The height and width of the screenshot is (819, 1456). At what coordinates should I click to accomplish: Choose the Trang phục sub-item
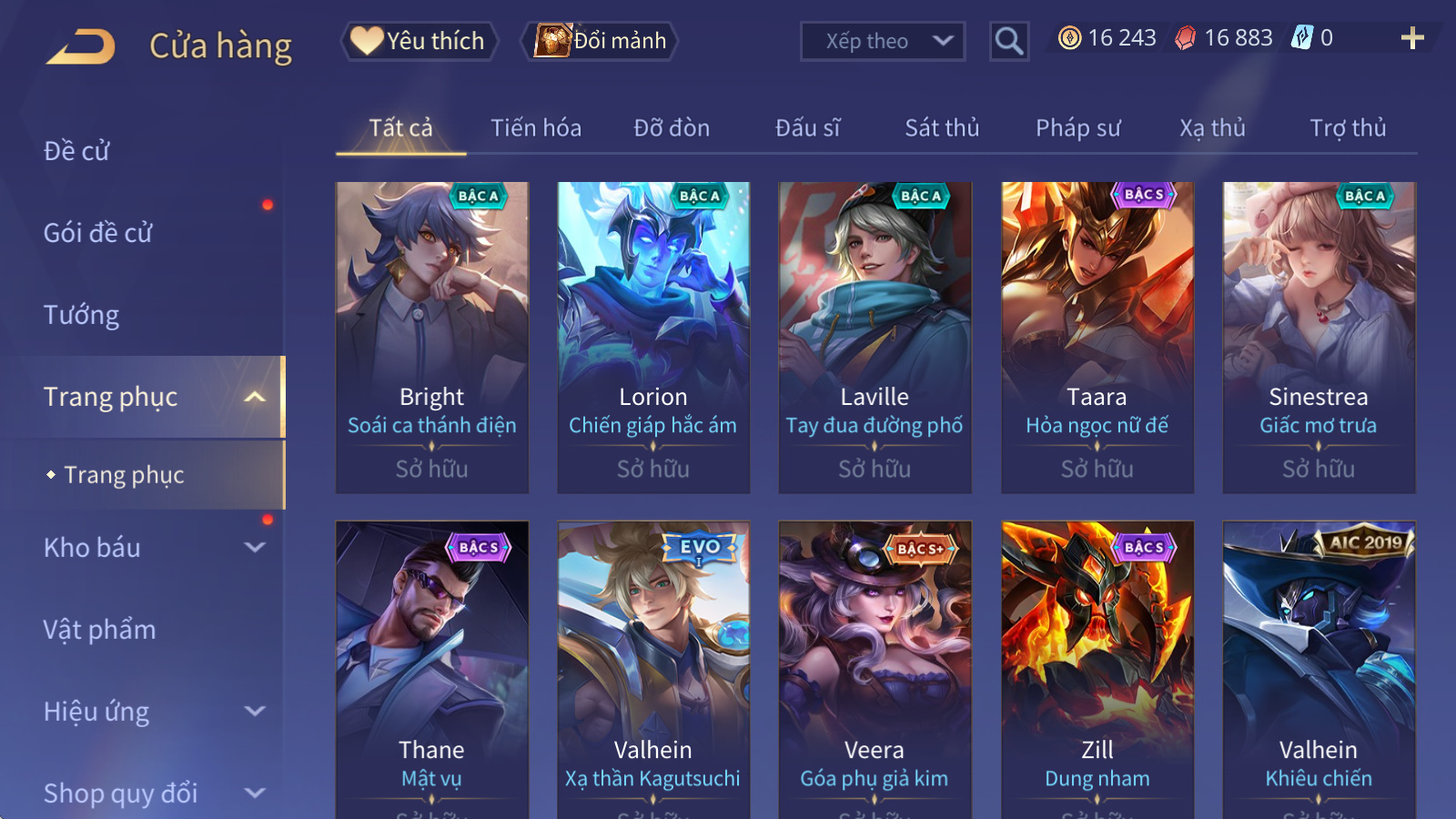pos(124,475)
